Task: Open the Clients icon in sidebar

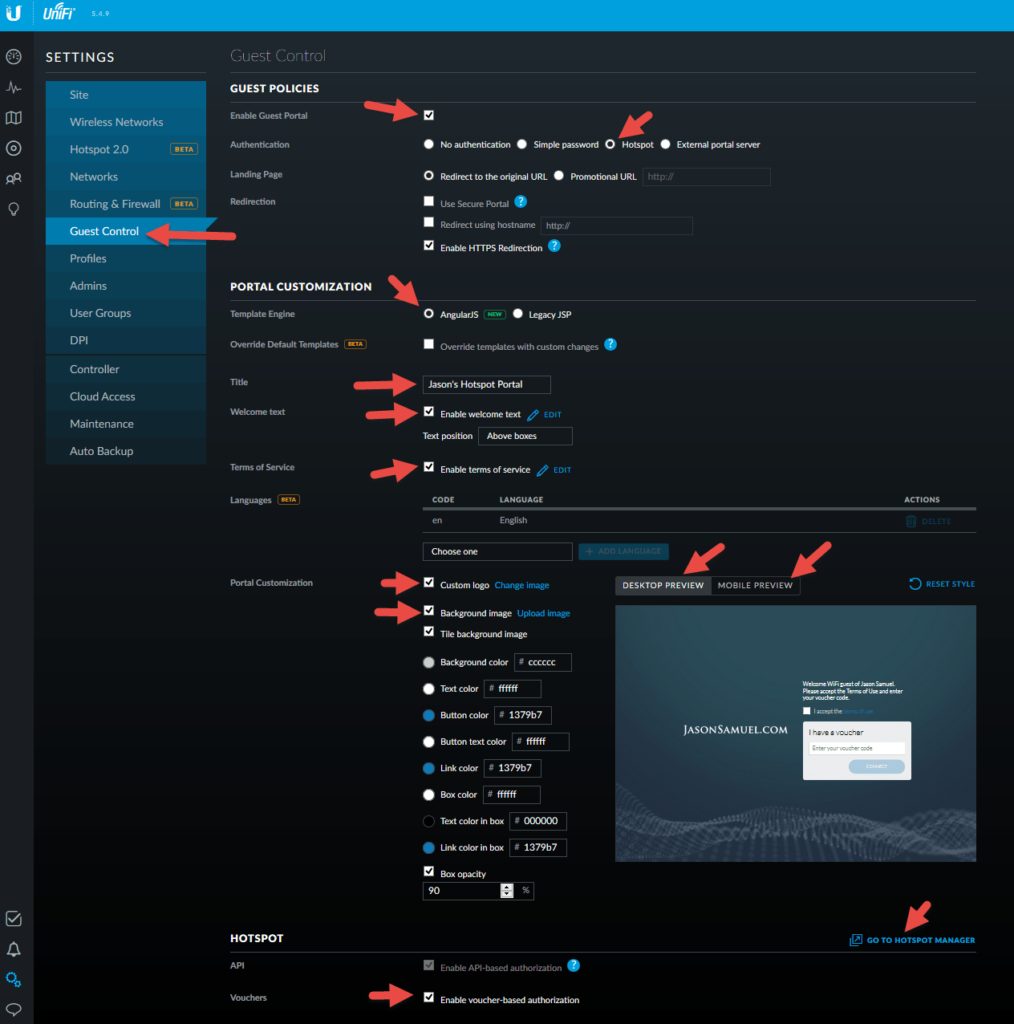Action: [x=14, y=179]
